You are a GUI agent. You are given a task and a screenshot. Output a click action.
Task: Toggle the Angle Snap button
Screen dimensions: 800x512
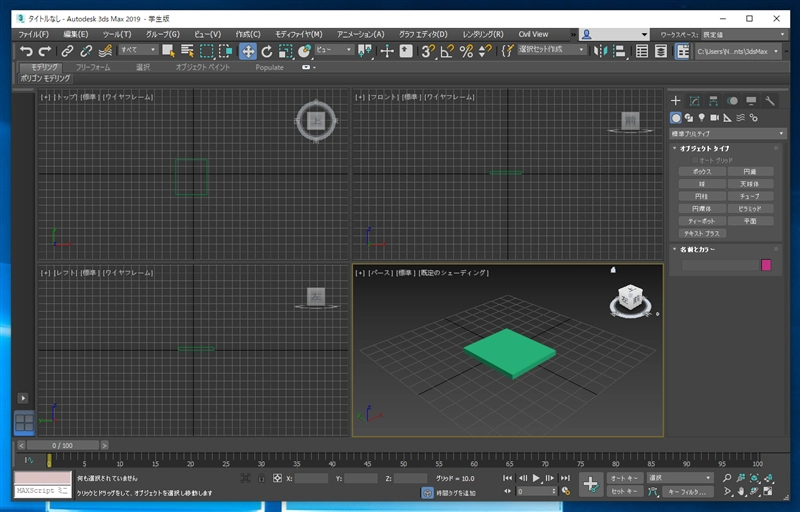coord(447,51)
